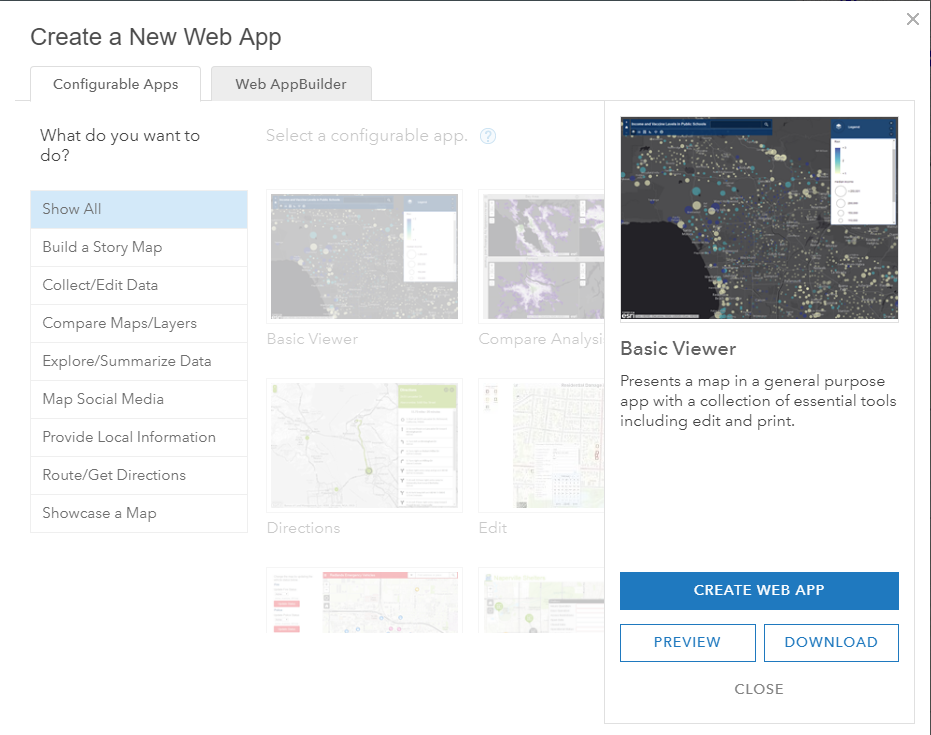Open the configurable app help question mark

487,137
